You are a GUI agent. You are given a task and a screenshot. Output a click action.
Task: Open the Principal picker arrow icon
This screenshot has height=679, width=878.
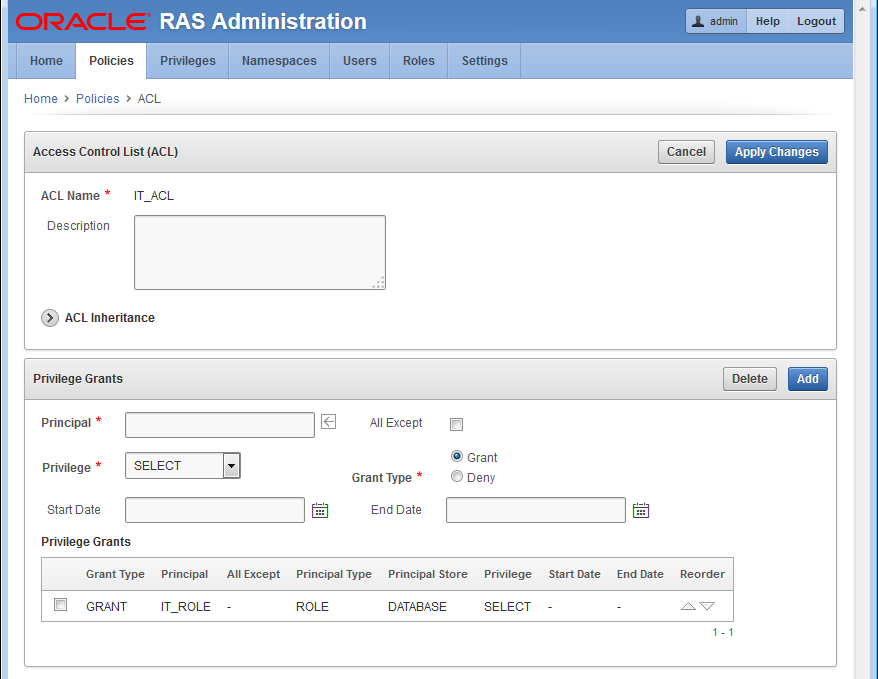coord(329,423)
